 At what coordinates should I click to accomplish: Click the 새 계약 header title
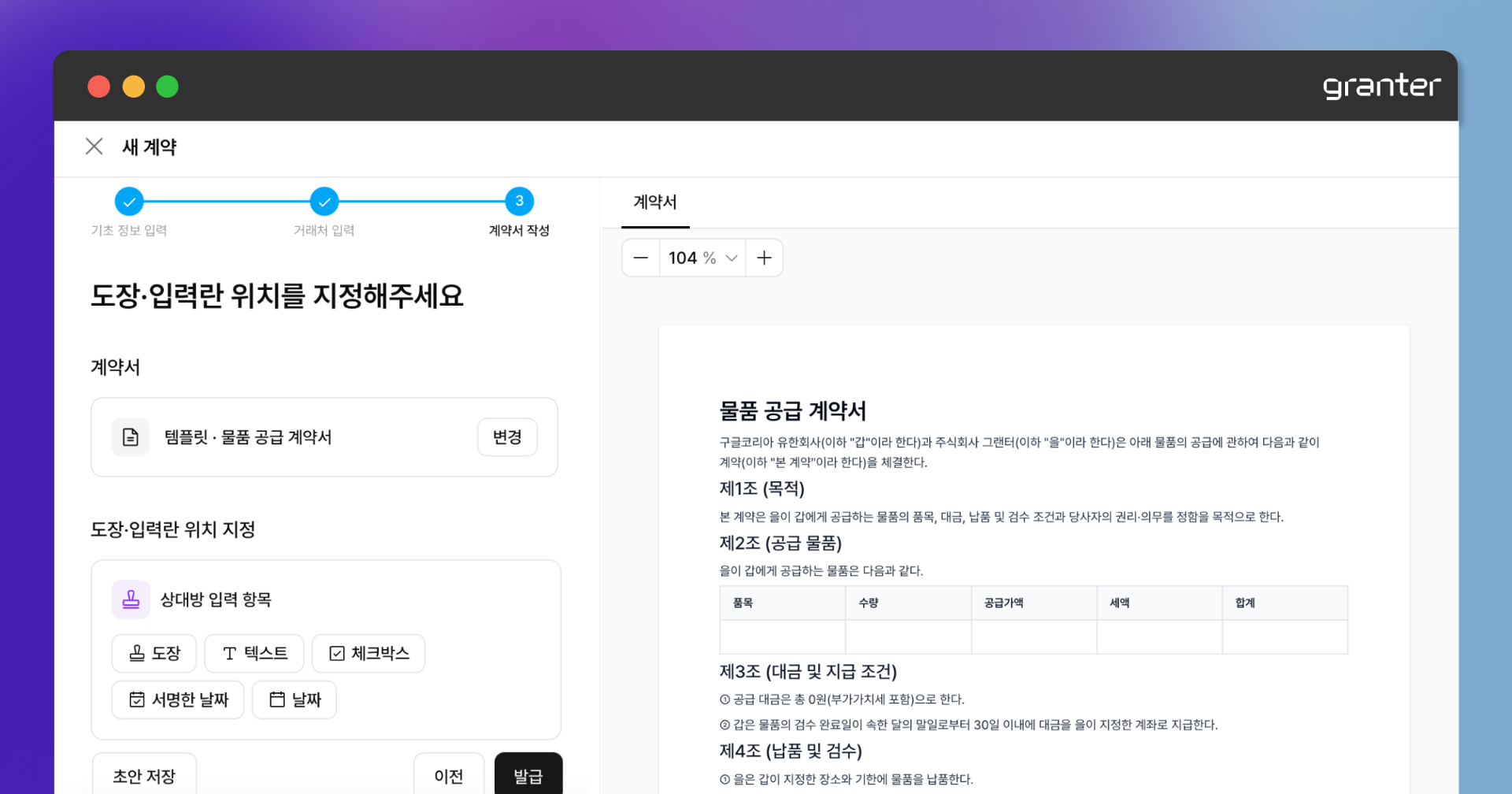click(150, 147)
